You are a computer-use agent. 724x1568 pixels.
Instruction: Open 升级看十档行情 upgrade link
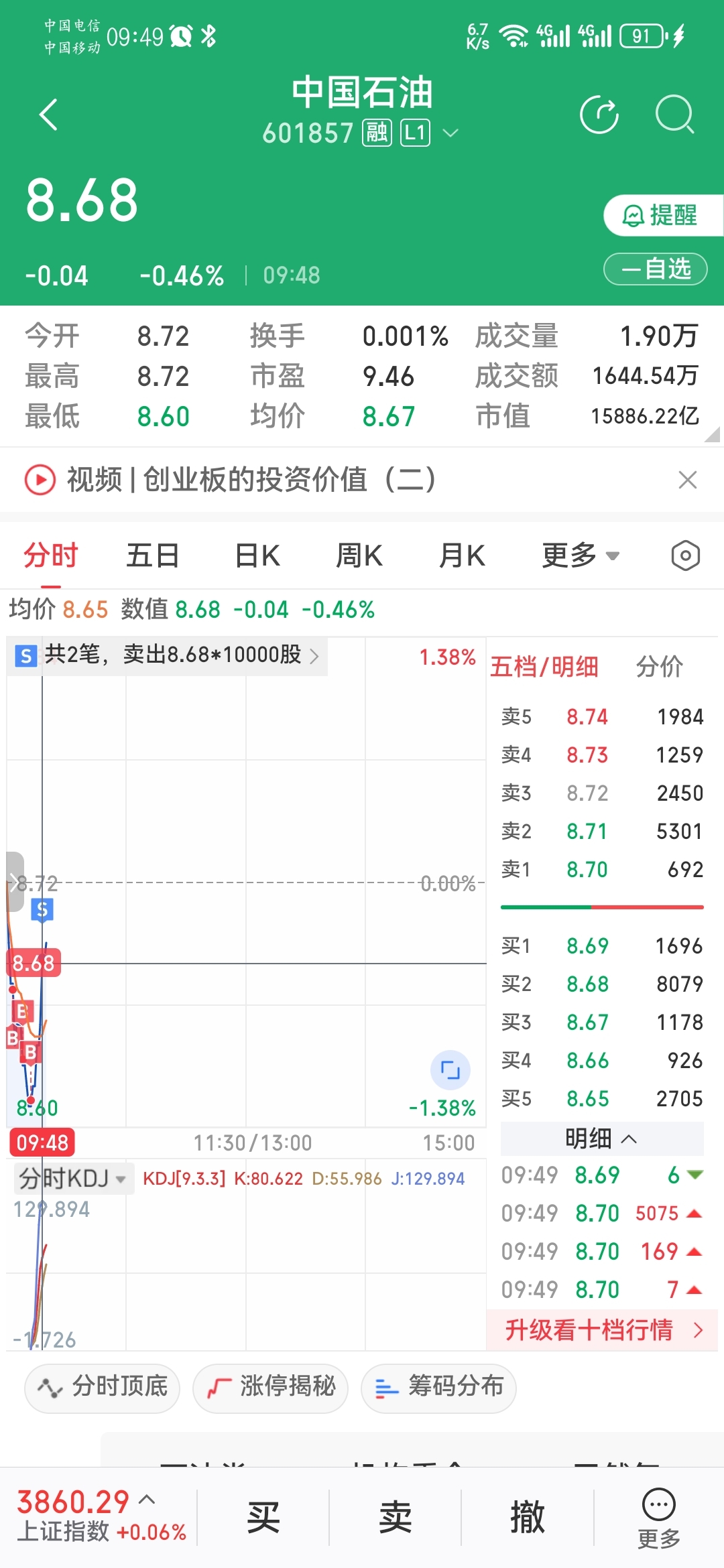[x=602, y=1330]
